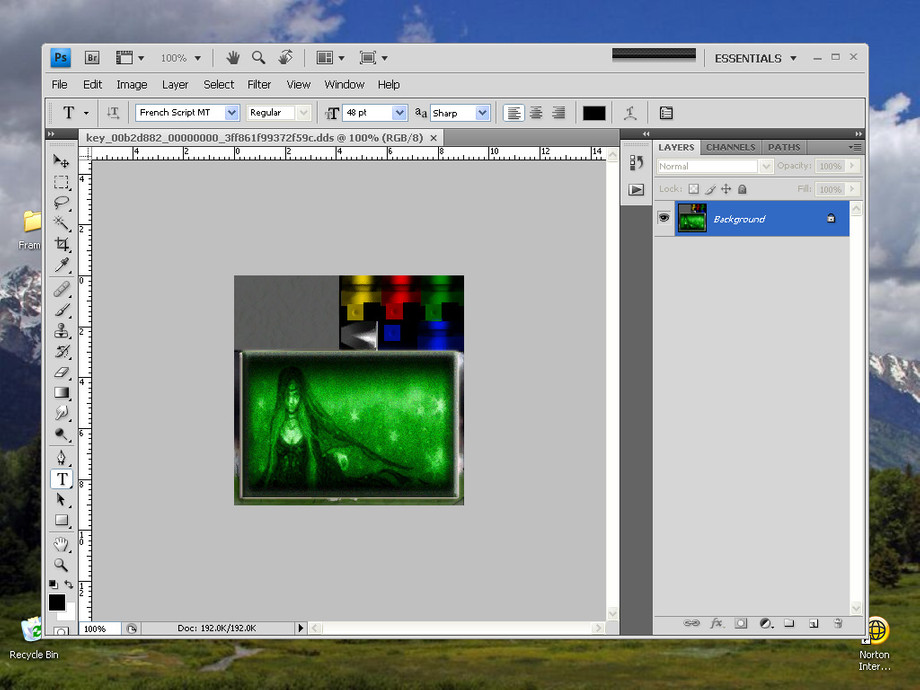Choose the Eyedropper tool

(61, 265)
